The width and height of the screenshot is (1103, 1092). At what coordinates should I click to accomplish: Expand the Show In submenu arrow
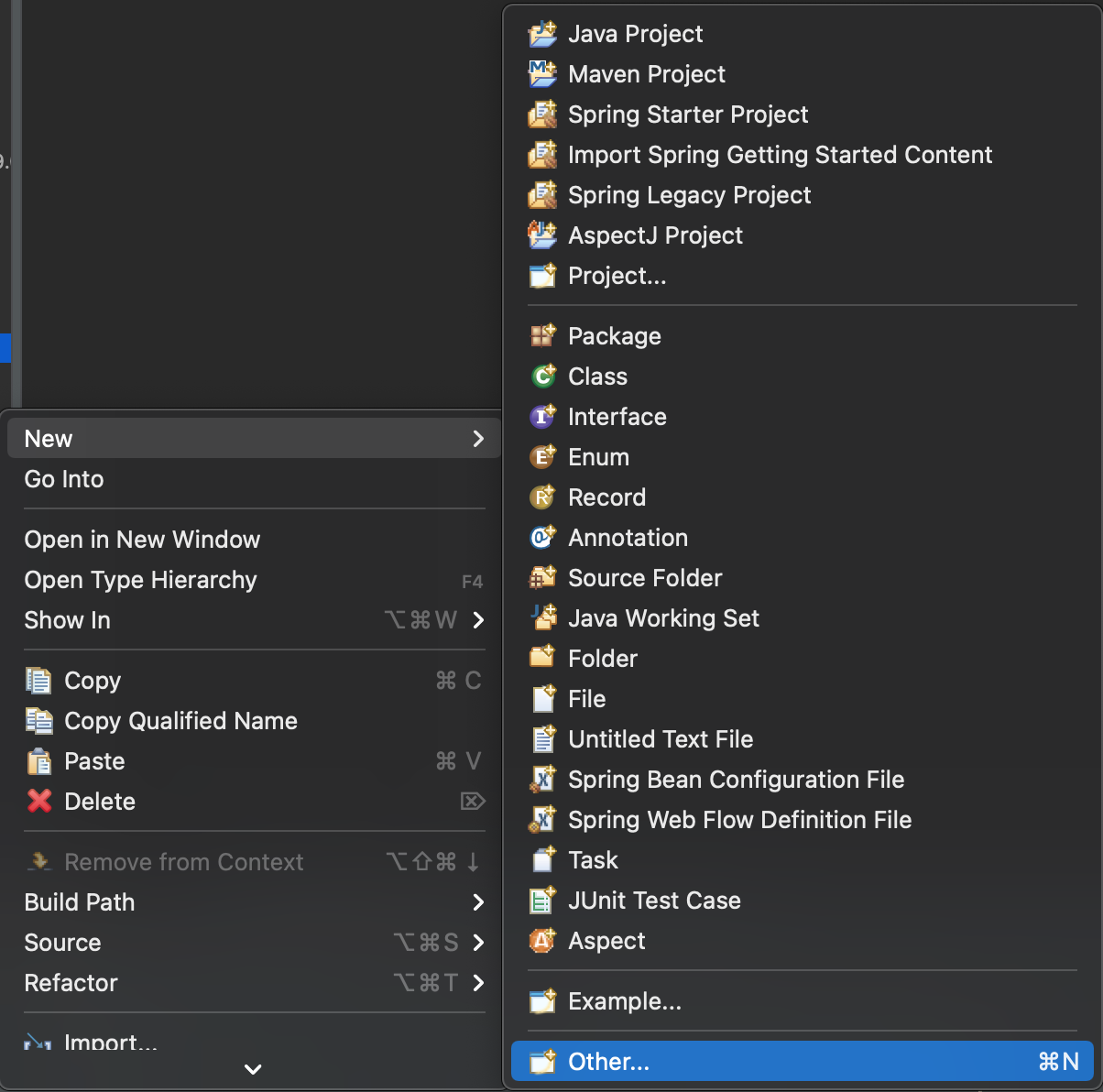[477, 620]
